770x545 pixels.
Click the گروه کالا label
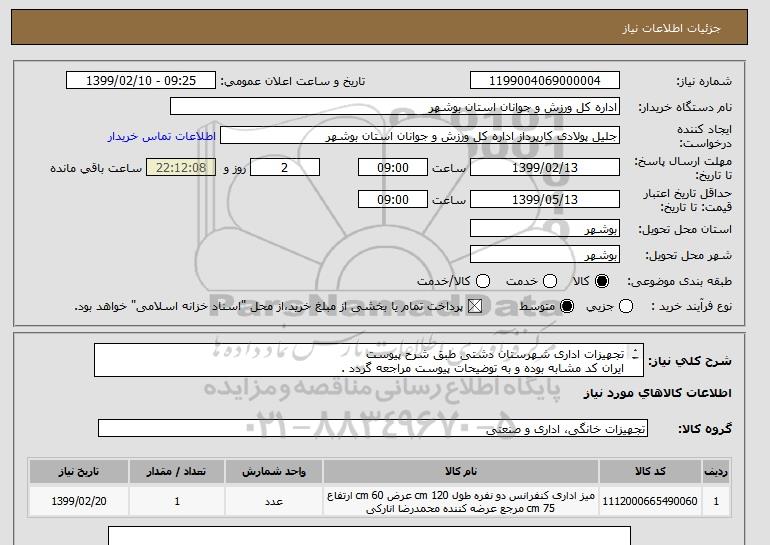pyautogui.click(x=705, y=429)
